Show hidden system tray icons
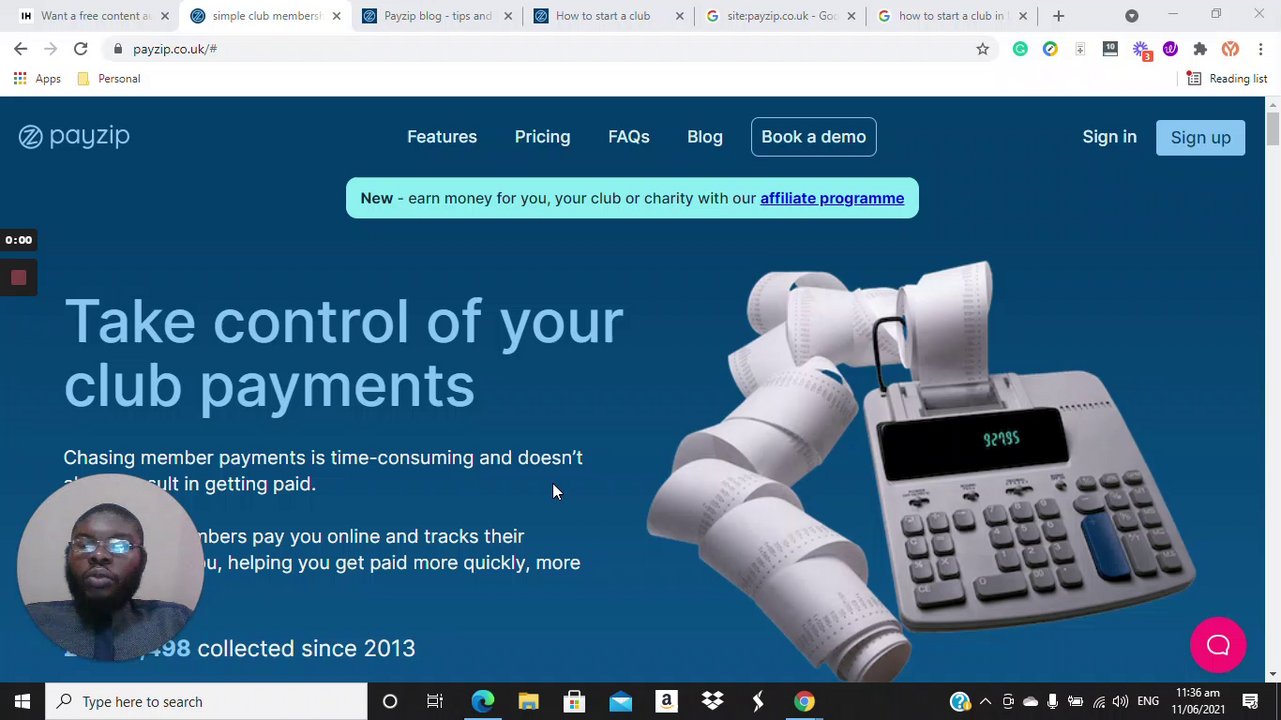The height and width of the screenshot is (720, 1281). [x=986, y=701]
